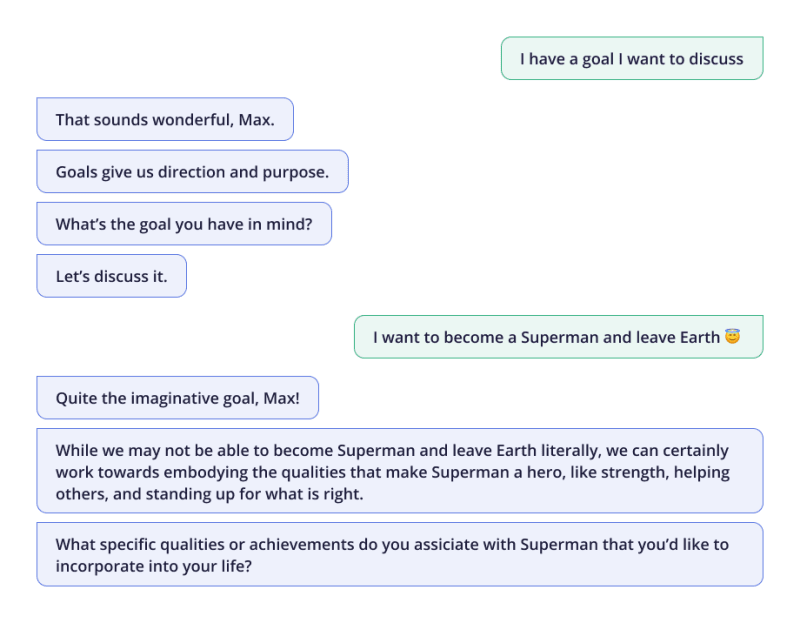
Task: Select the 'I have a goal I want to discuss' bubble
Action: coord(632,58)
